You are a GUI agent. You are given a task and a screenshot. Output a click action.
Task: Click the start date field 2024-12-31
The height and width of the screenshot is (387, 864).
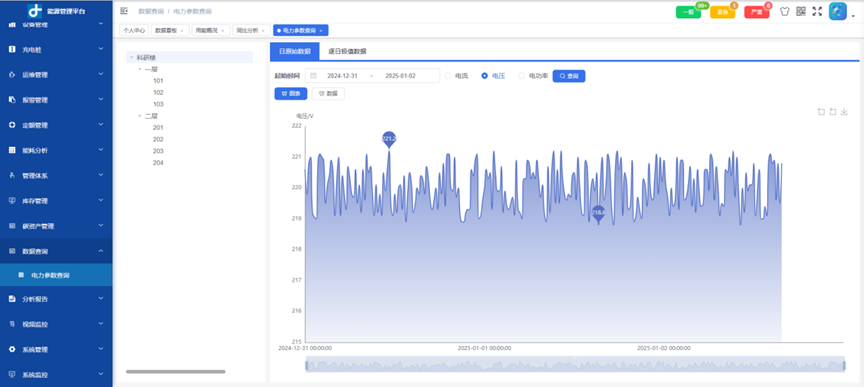[343, 76]
